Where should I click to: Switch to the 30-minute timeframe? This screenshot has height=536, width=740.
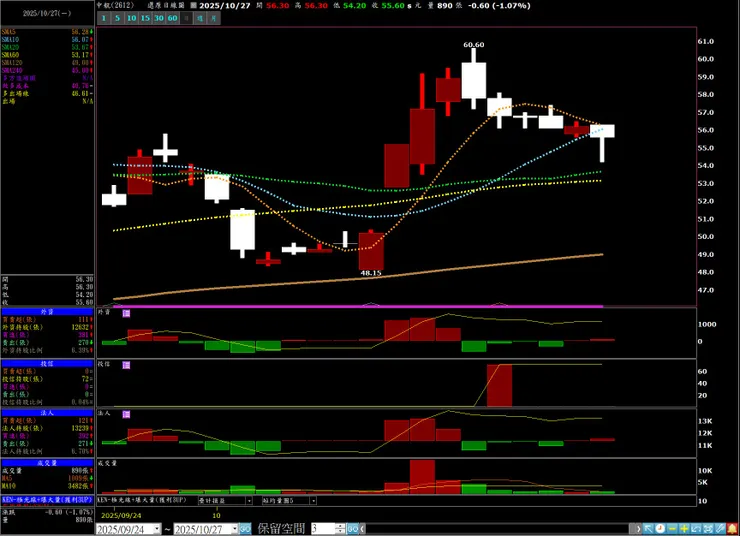[x=159, y=18]
